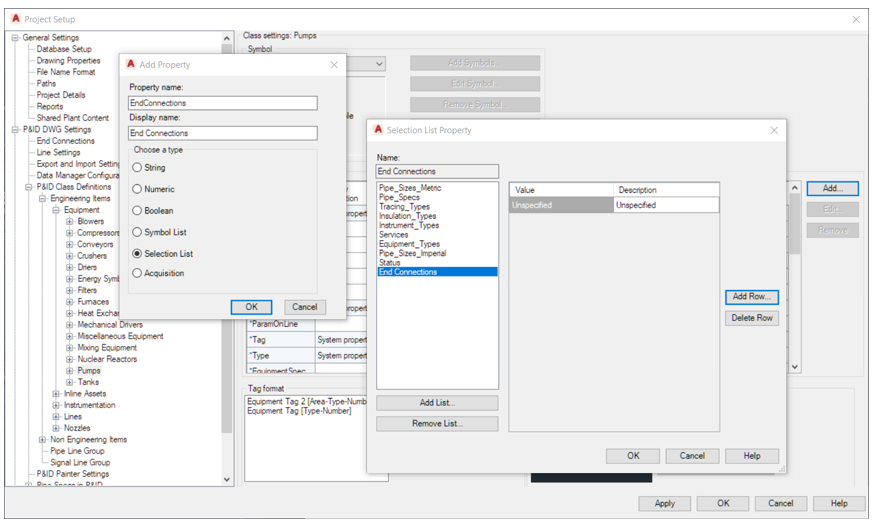Click the Delete Row button
875x523 pixels.
point(752,318)
